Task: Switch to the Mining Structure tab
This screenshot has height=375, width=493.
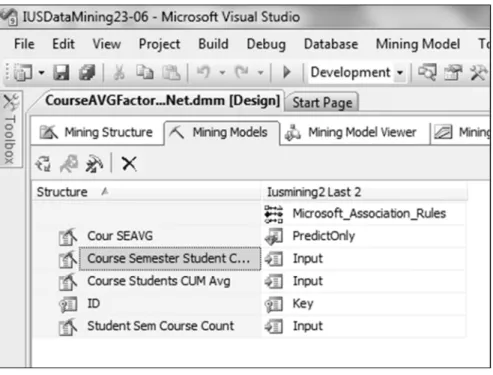Action: 96,132
